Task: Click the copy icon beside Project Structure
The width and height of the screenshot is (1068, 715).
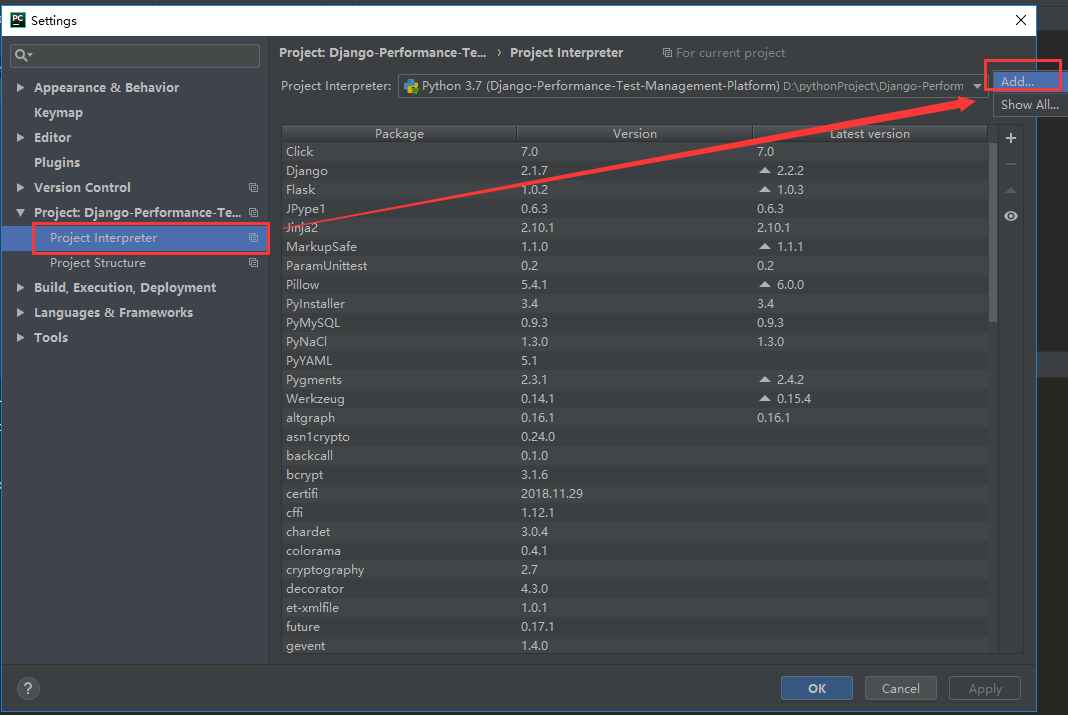Action: (x=253, y=263)
